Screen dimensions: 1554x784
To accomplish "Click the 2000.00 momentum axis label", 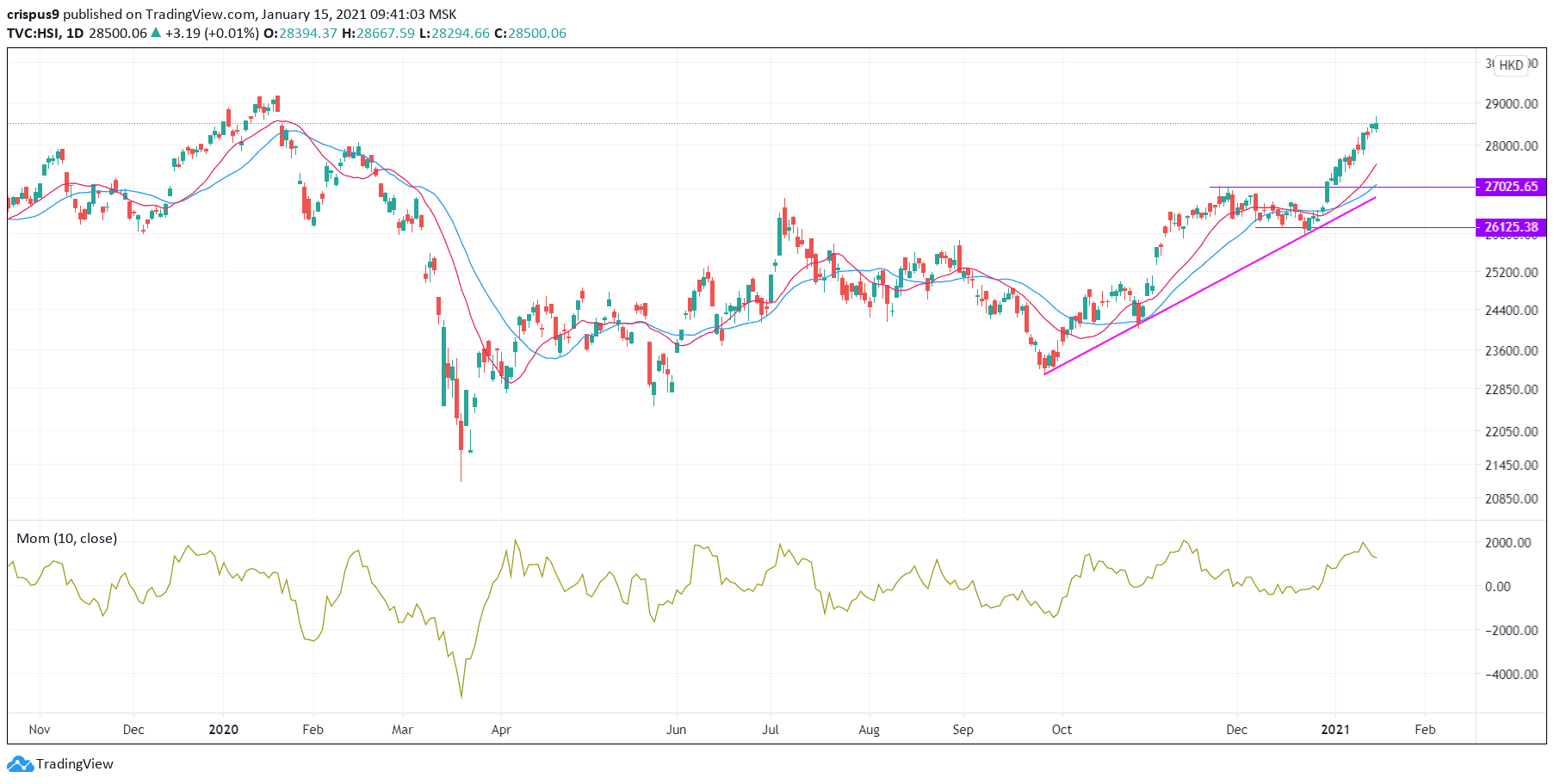I will pos(1508,543).
